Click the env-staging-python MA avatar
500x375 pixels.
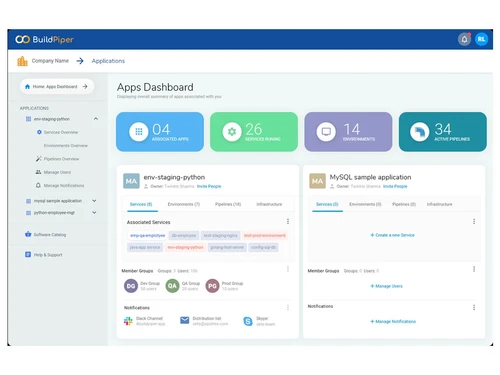[x=131, y=181]
